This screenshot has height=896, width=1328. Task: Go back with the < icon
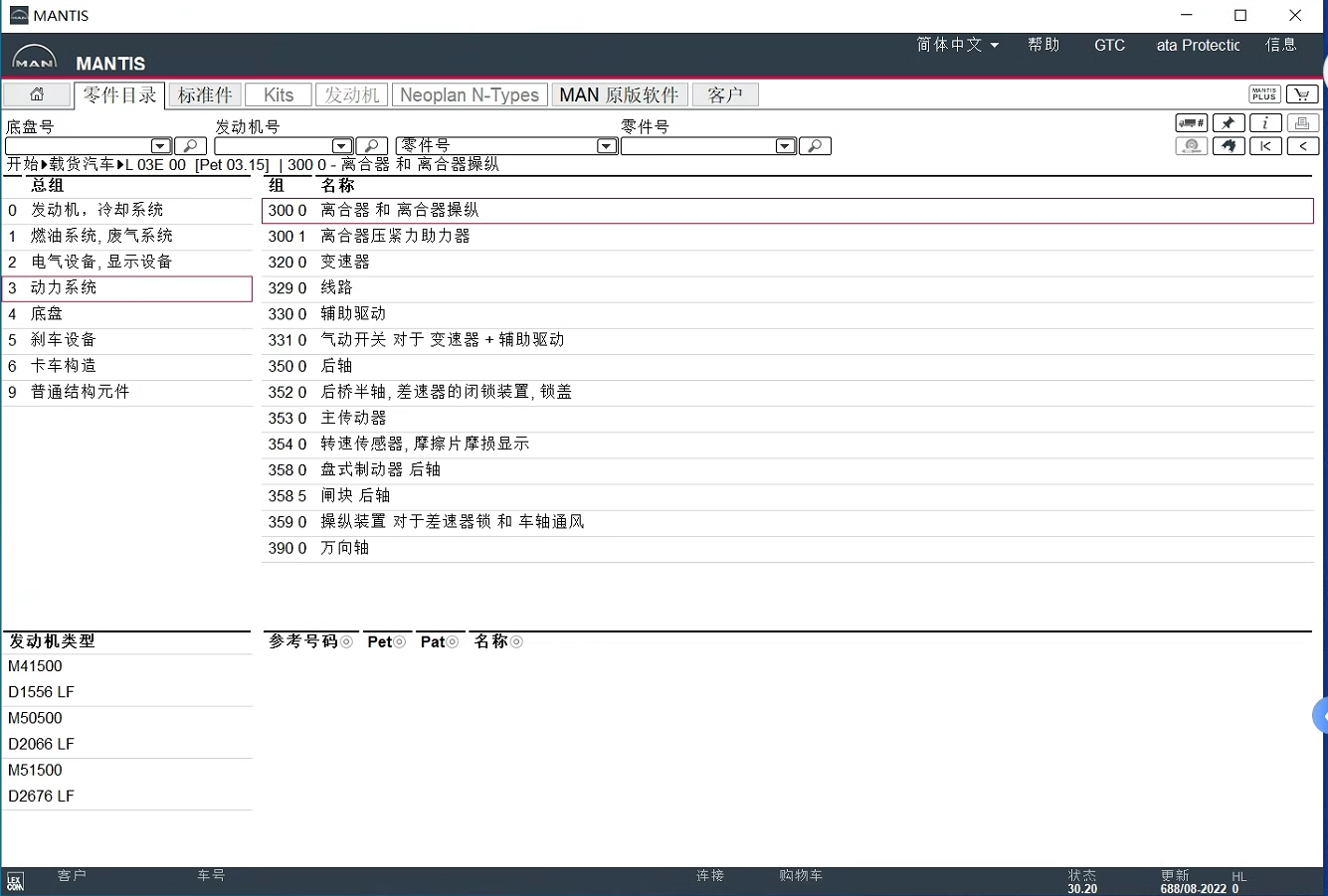tap(1302, 146)
